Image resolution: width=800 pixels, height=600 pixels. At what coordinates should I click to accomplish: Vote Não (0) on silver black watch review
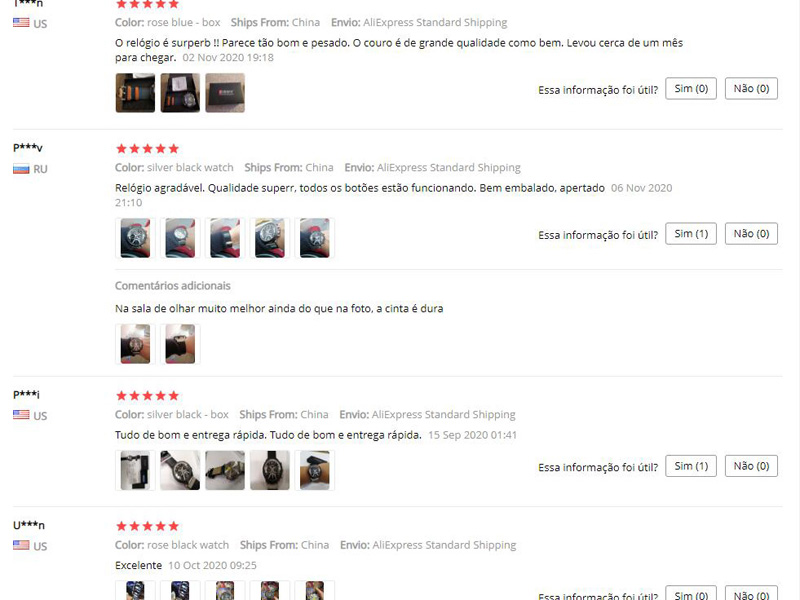pos(751,234)
